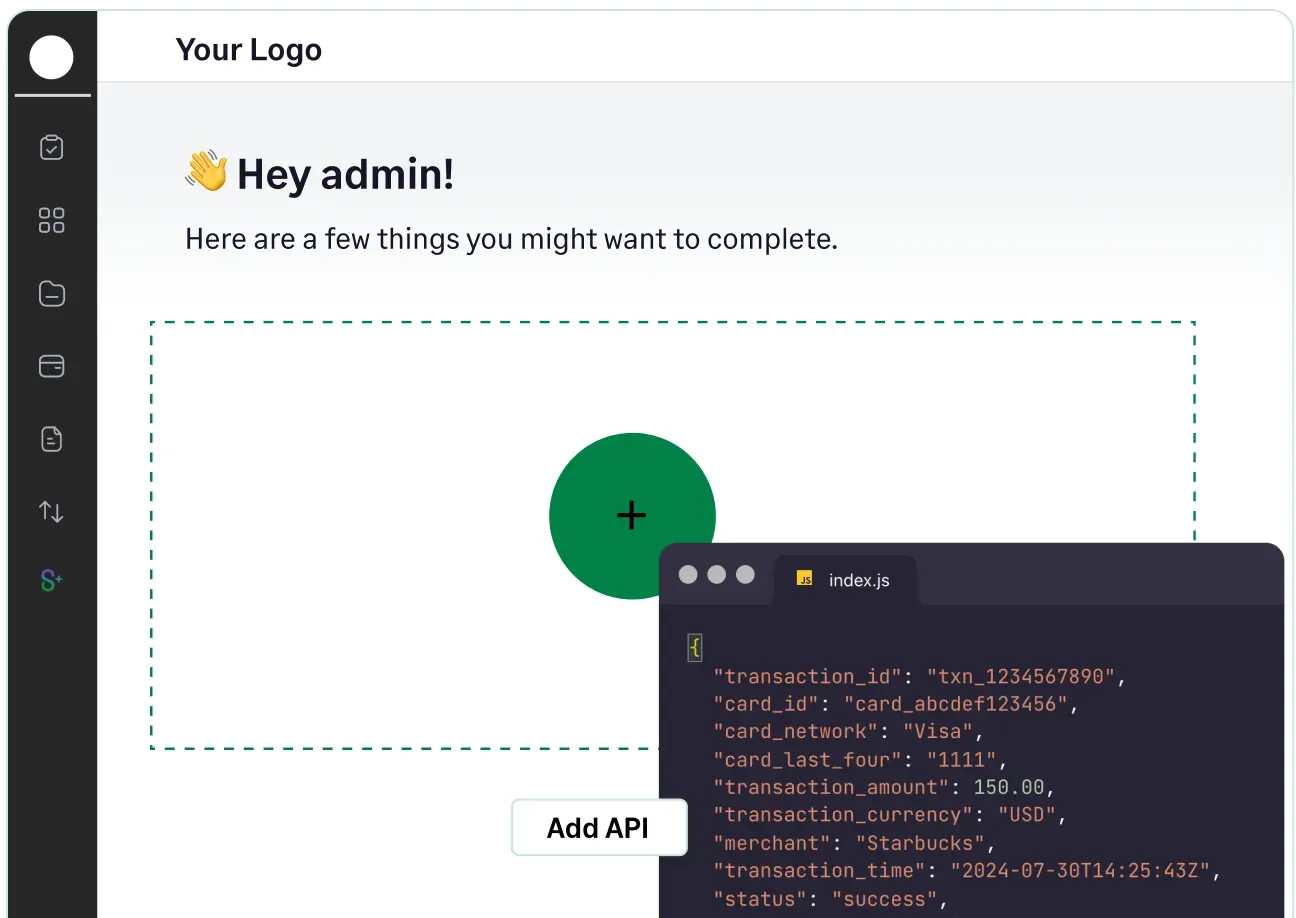Click the rightmost gray window dot
This screenshot has height=918, width=1296.
pyautogui.click(x=745, y=574)
